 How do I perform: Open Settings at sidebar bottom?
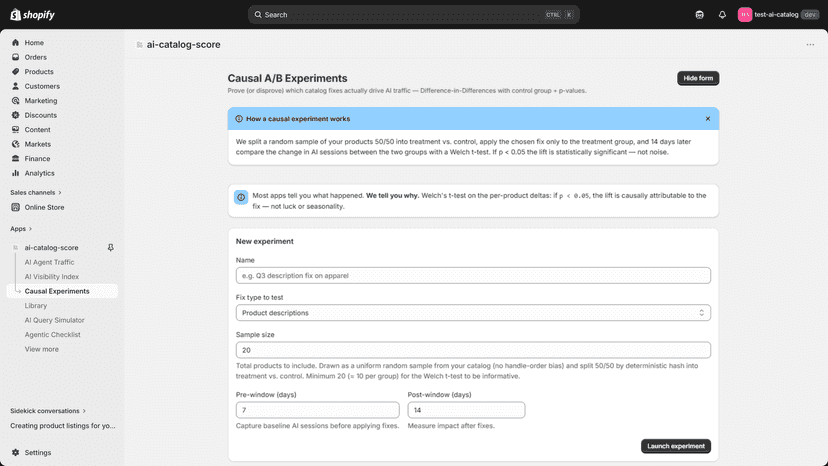point(37,453)
